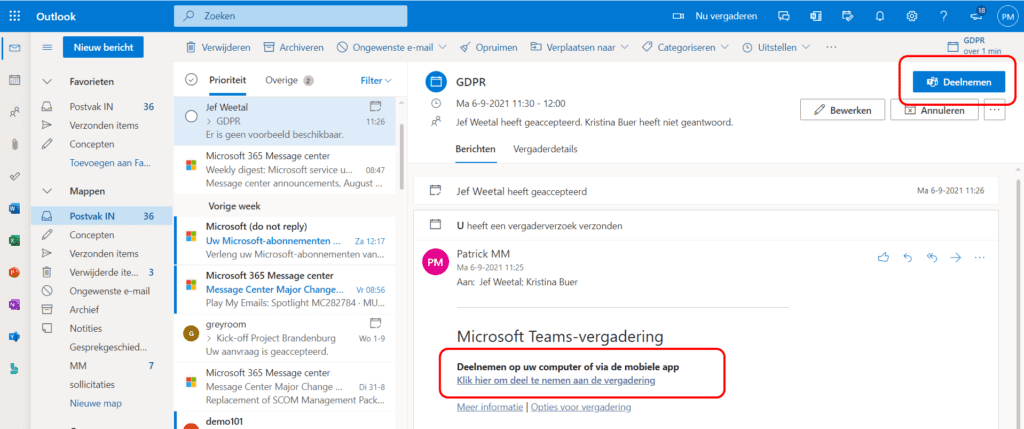Select all messages circle checkbox
The image size is (1024, 429).
point(191,80)
